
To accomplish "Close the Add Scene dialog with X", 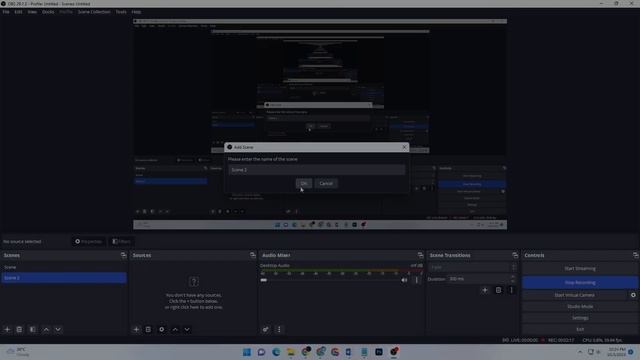I will 404,147.
